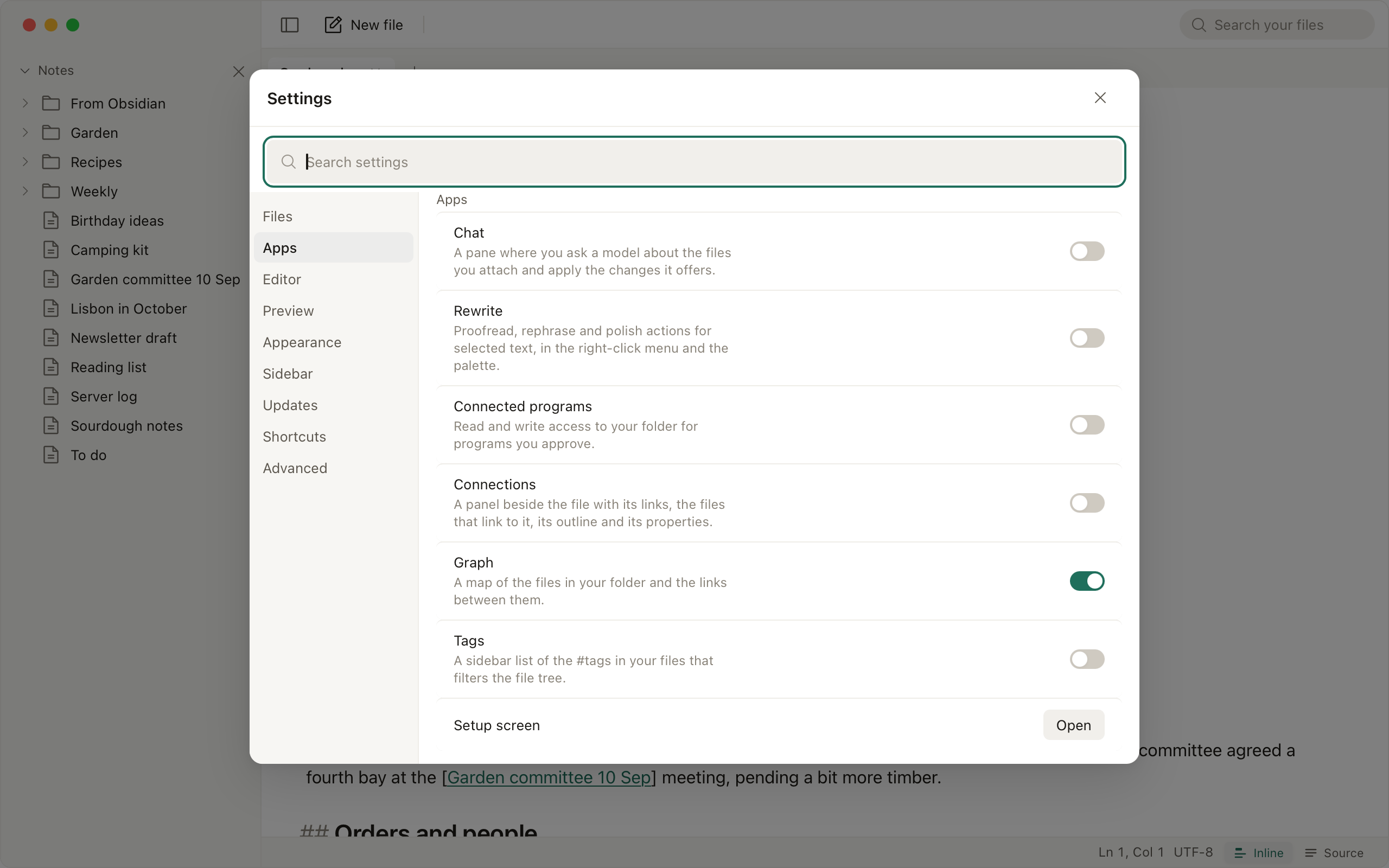This screenshot has width=1389, height=868.
Task: Click the Birthday ideas file icon
Action: click(x=51, y=220)
